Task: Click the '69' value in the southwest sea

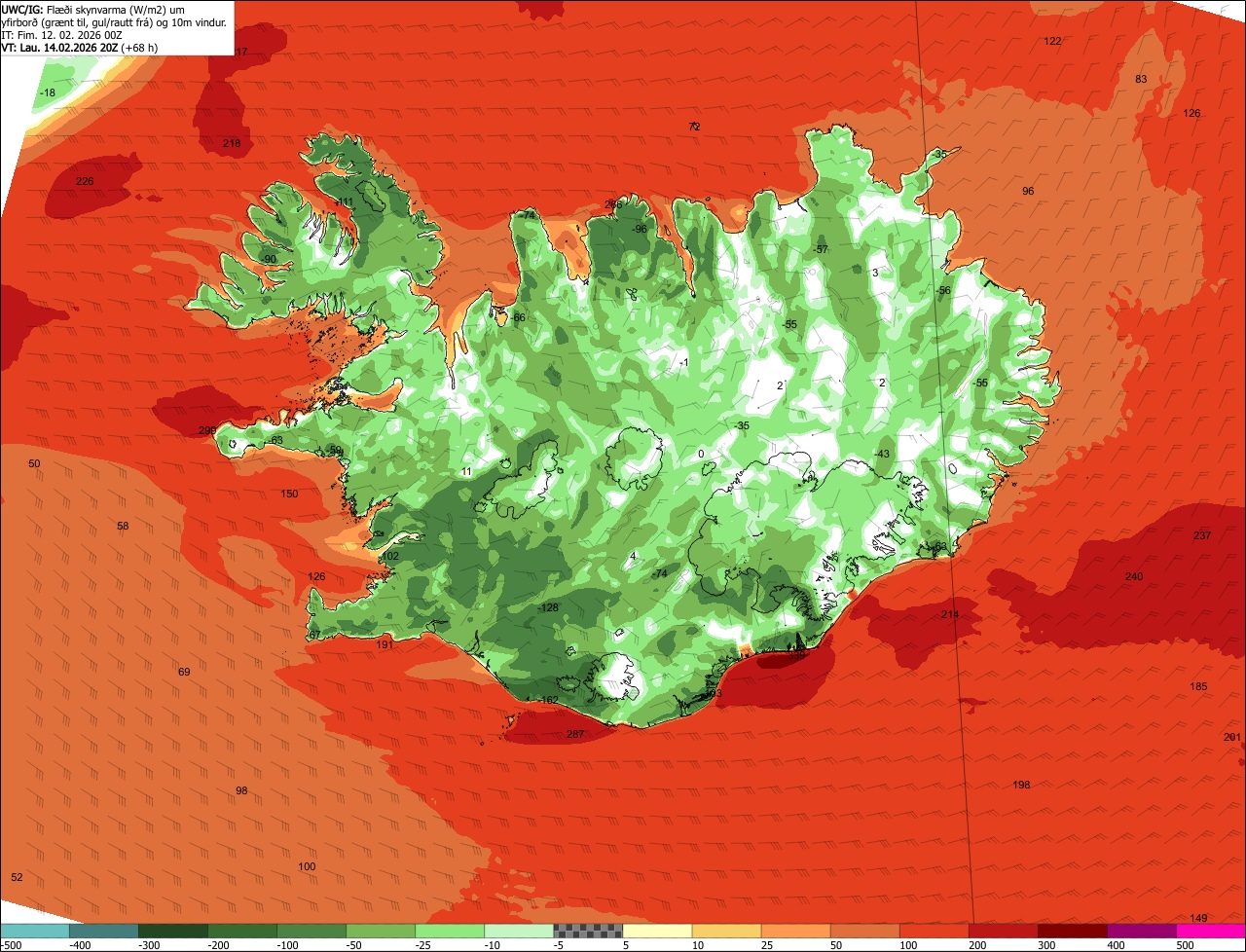Action: pyautogui.click(x=184, y=672)
